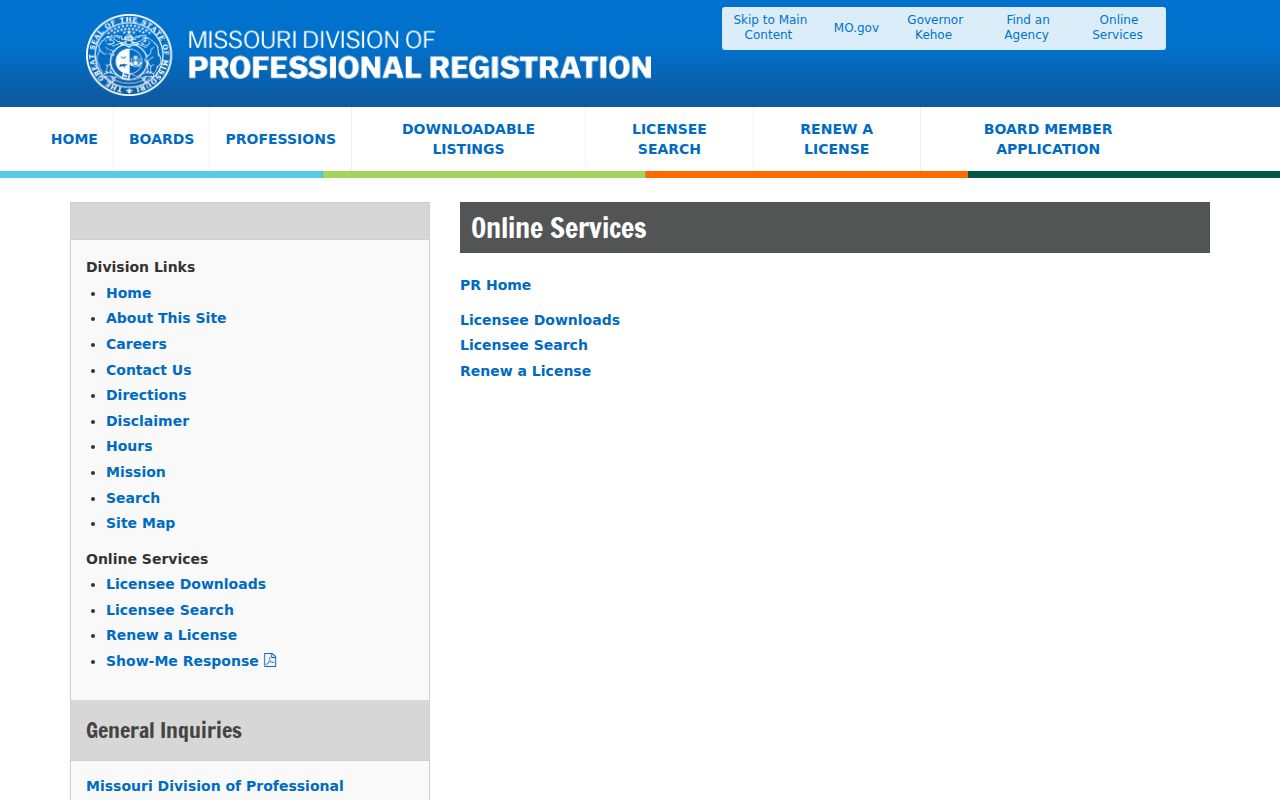
Task: Click the Missouri Division of Professional link
Action: click(215, 786)
